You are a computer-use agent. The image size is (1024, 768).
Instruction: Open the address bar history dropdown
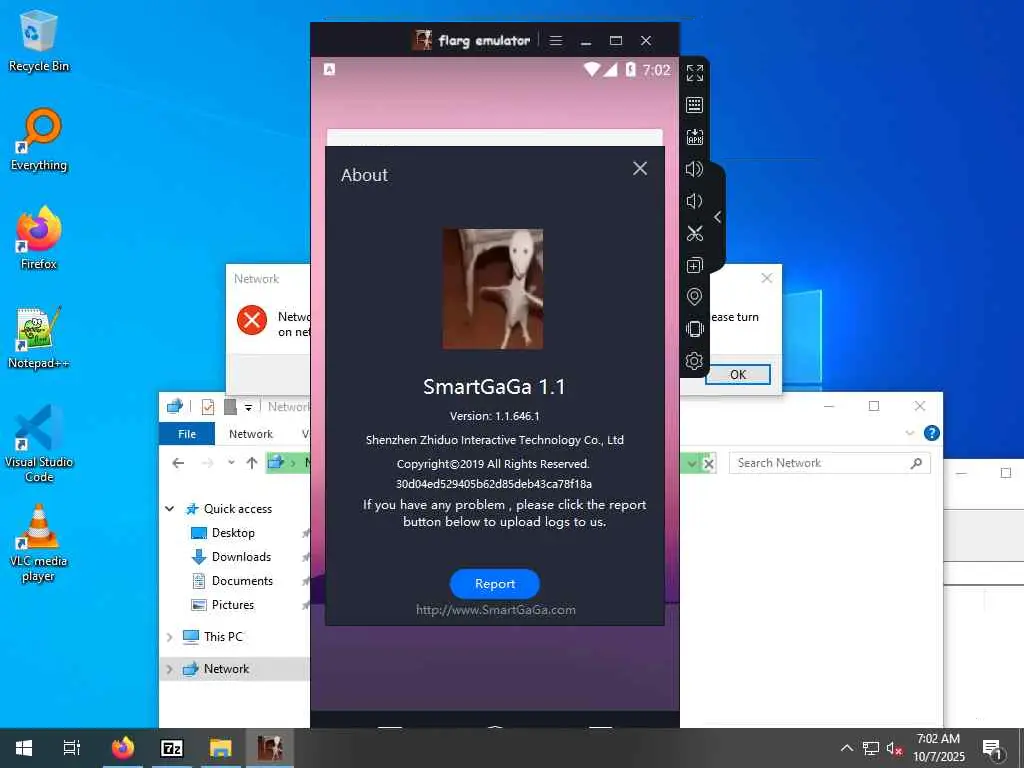pyautogui.click(x=692, y=464)
